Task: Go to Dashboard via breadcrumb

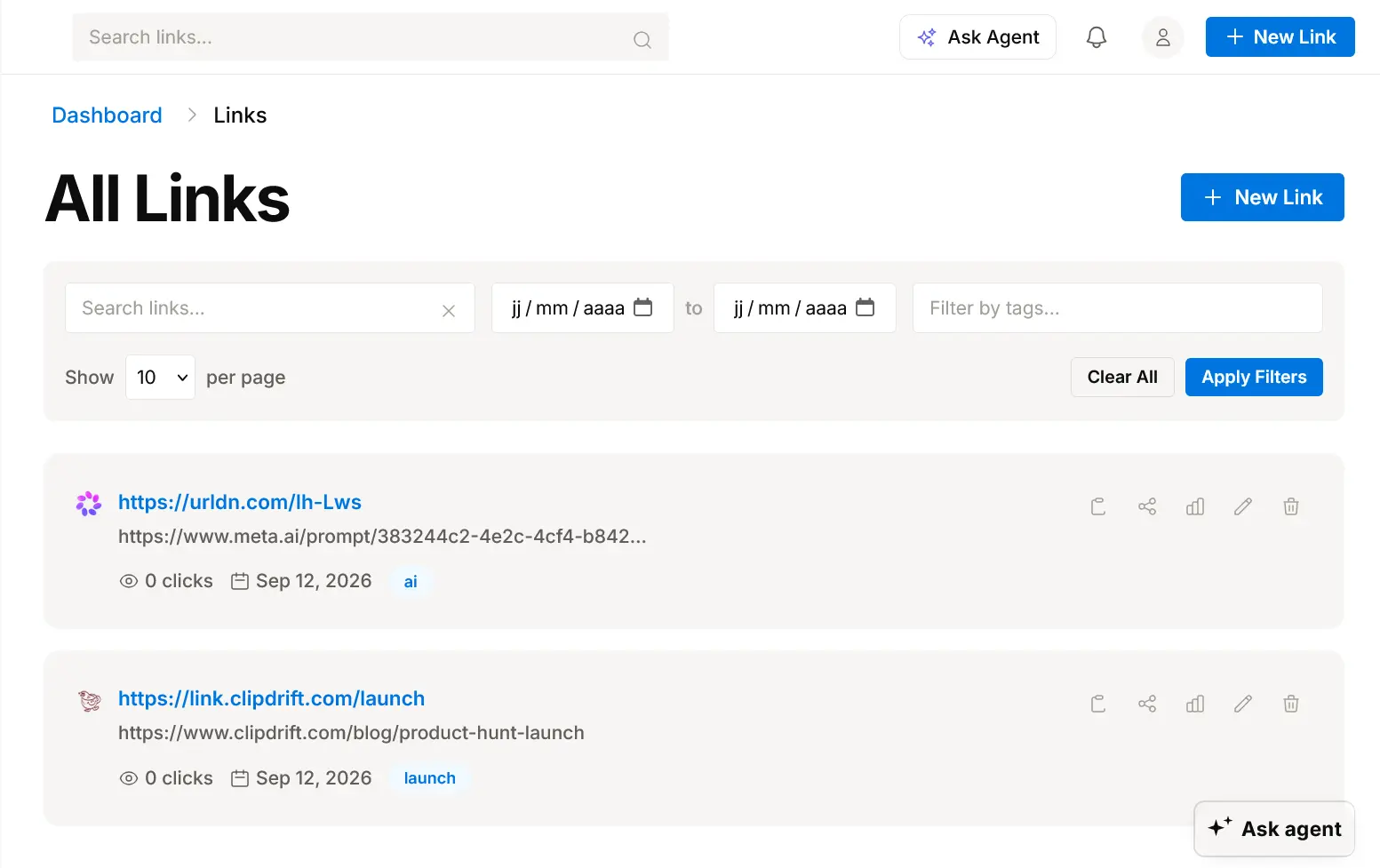Action: tap(107, 115)
